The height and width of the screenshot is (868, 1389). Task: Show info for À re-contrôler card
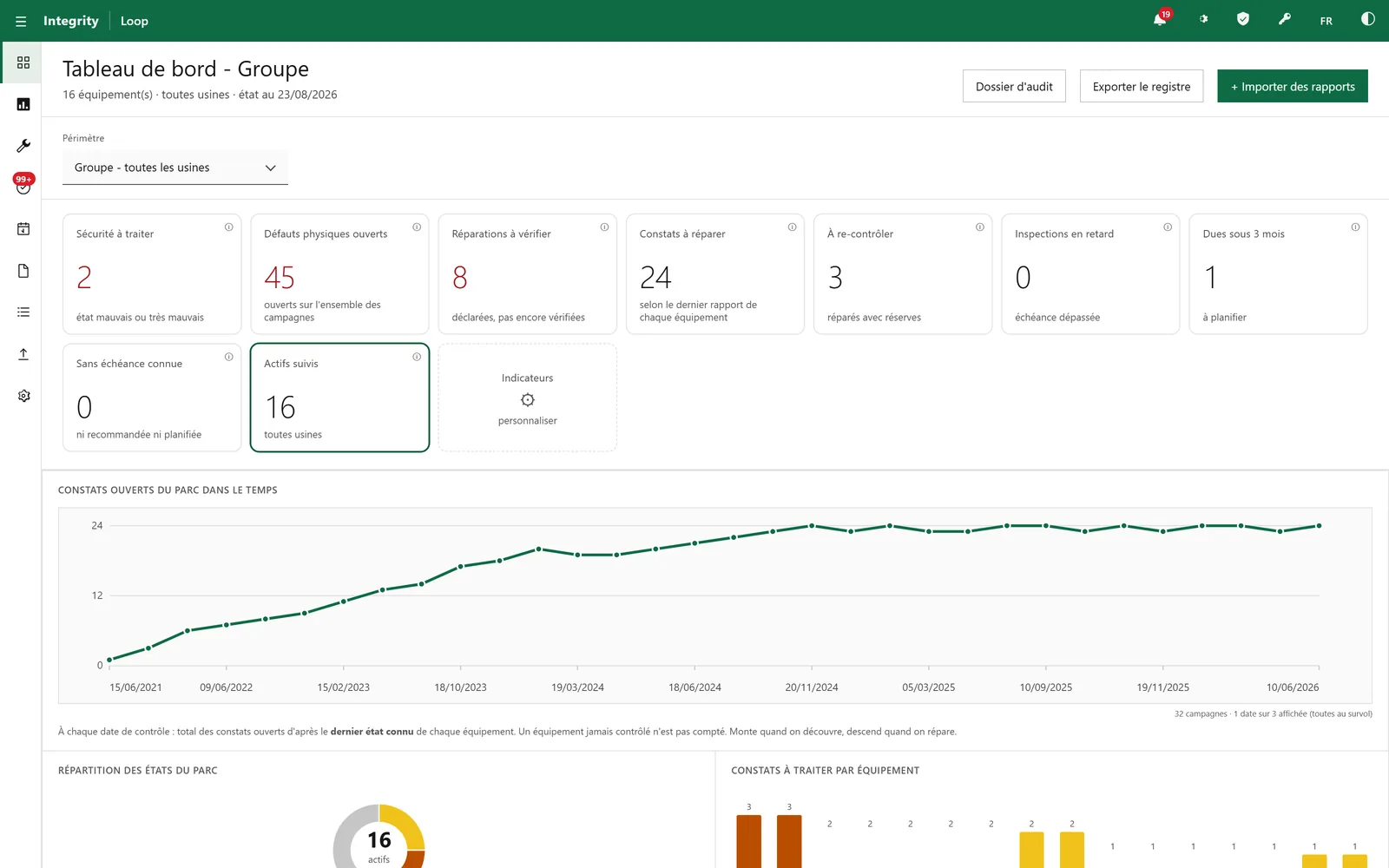coord(980,227)
